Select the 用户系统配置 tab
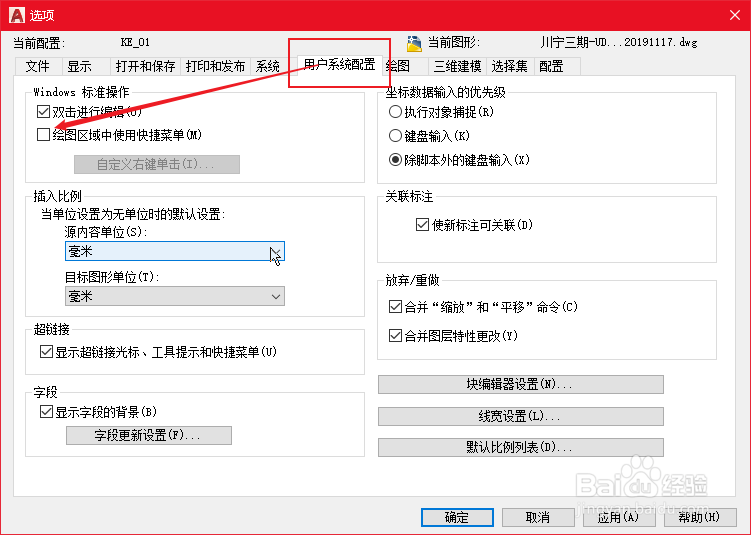Viewport: 751px width, 535px height. (x=340, y=65)
